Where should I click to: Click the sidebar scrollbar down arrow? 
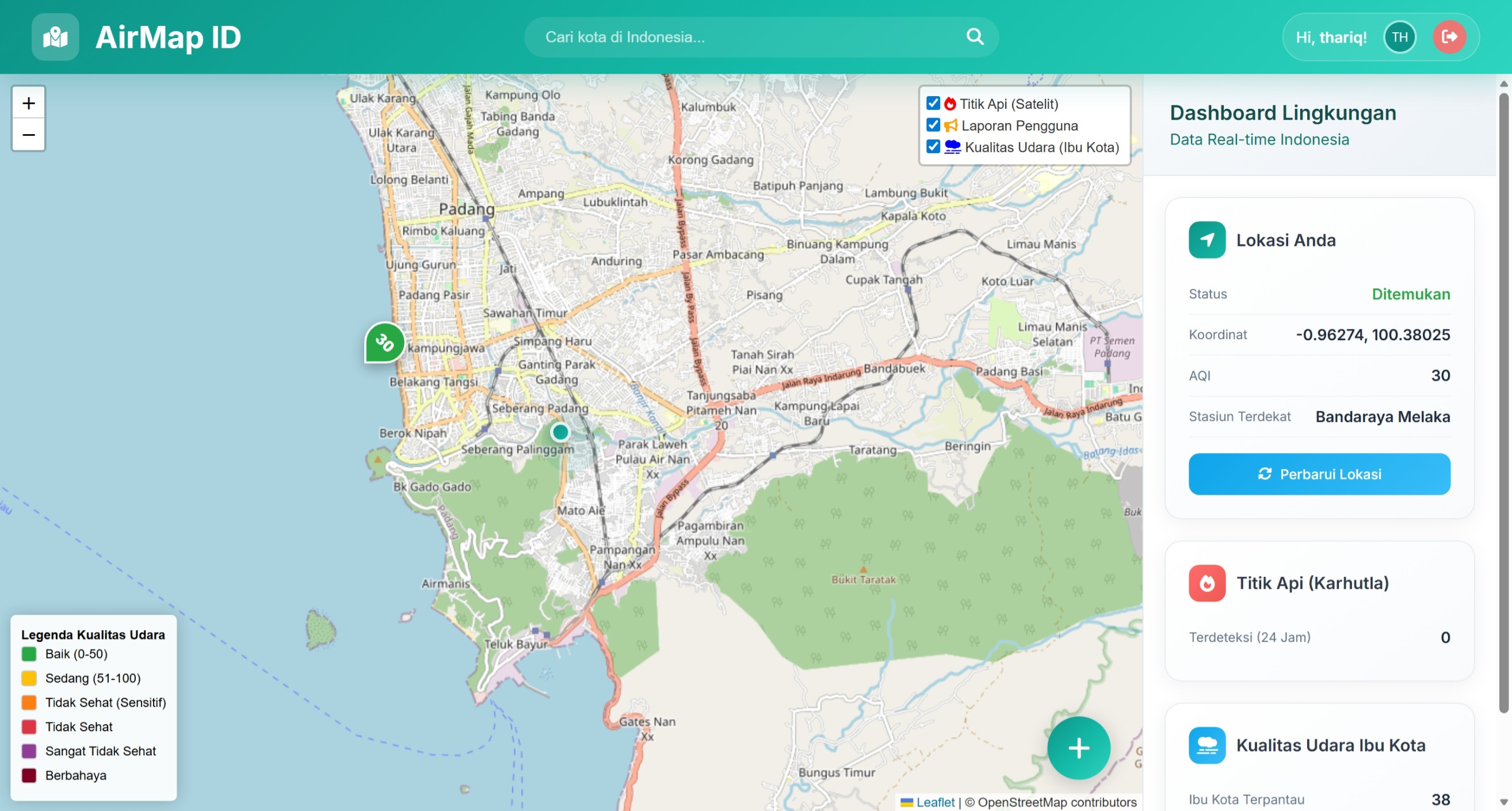1503,802
